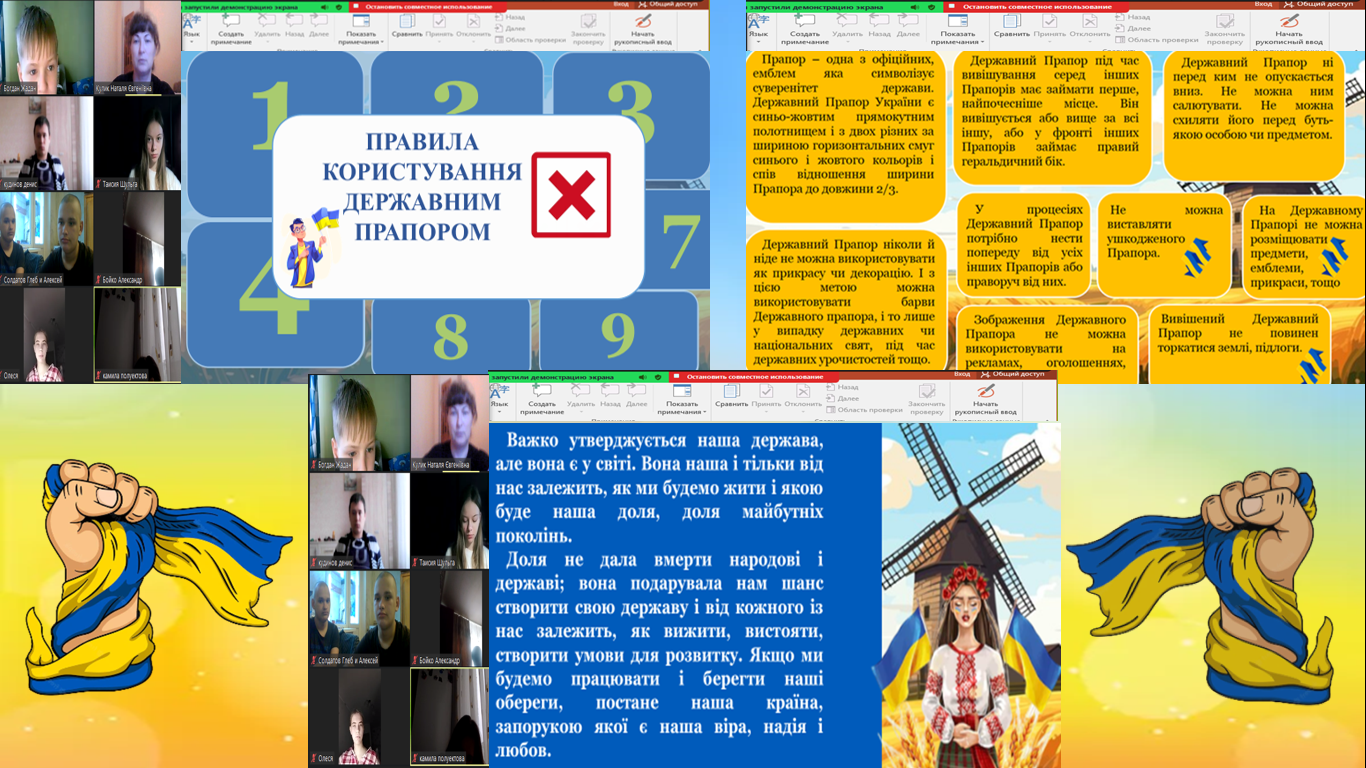Viewport: 1366px width, 768px height.
Task: Select tile number 9 on the slide
Action: tap(619, 333)
